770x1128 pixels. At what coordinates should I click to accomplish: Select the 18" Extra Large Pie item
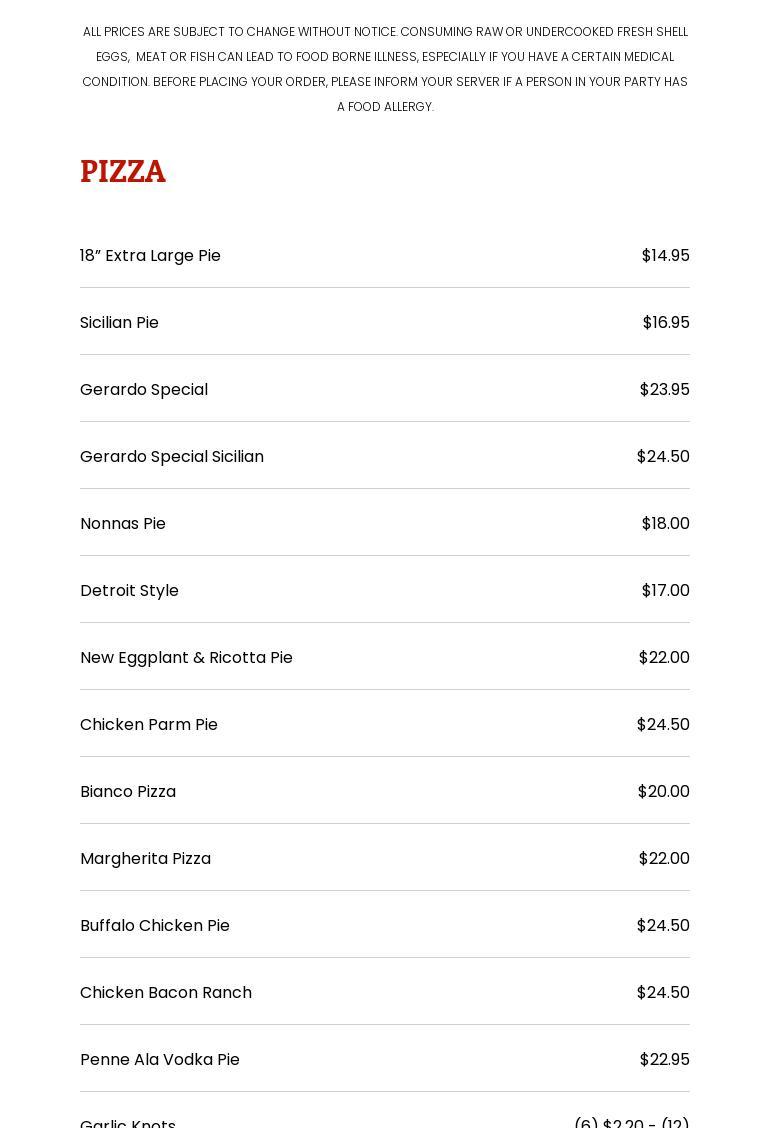click(x=150, y=256)
